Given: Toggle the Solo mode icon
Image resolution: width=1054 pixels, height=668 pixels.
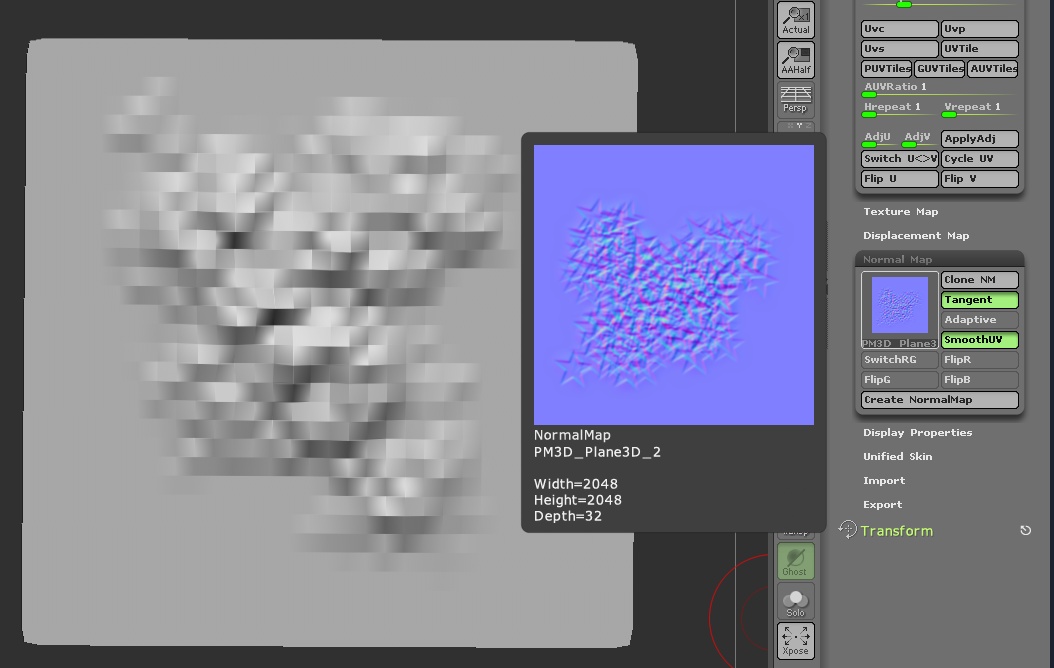Looking at the screenshot, I should coord(796,601).
